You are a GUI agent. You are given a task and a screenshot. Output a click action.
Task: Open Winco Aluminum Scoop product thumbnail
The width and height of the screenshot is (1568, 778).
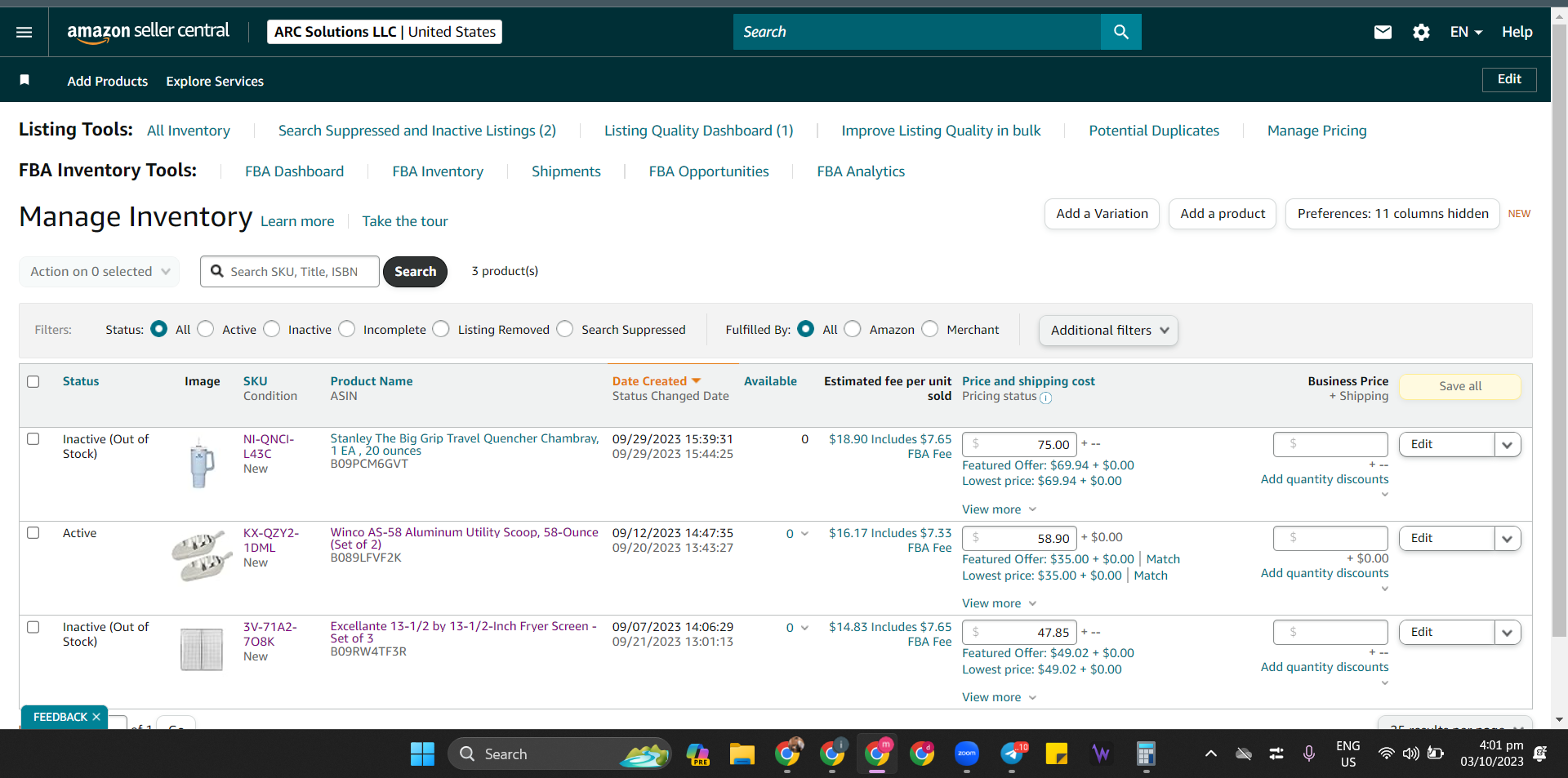(x=202, y=556)
